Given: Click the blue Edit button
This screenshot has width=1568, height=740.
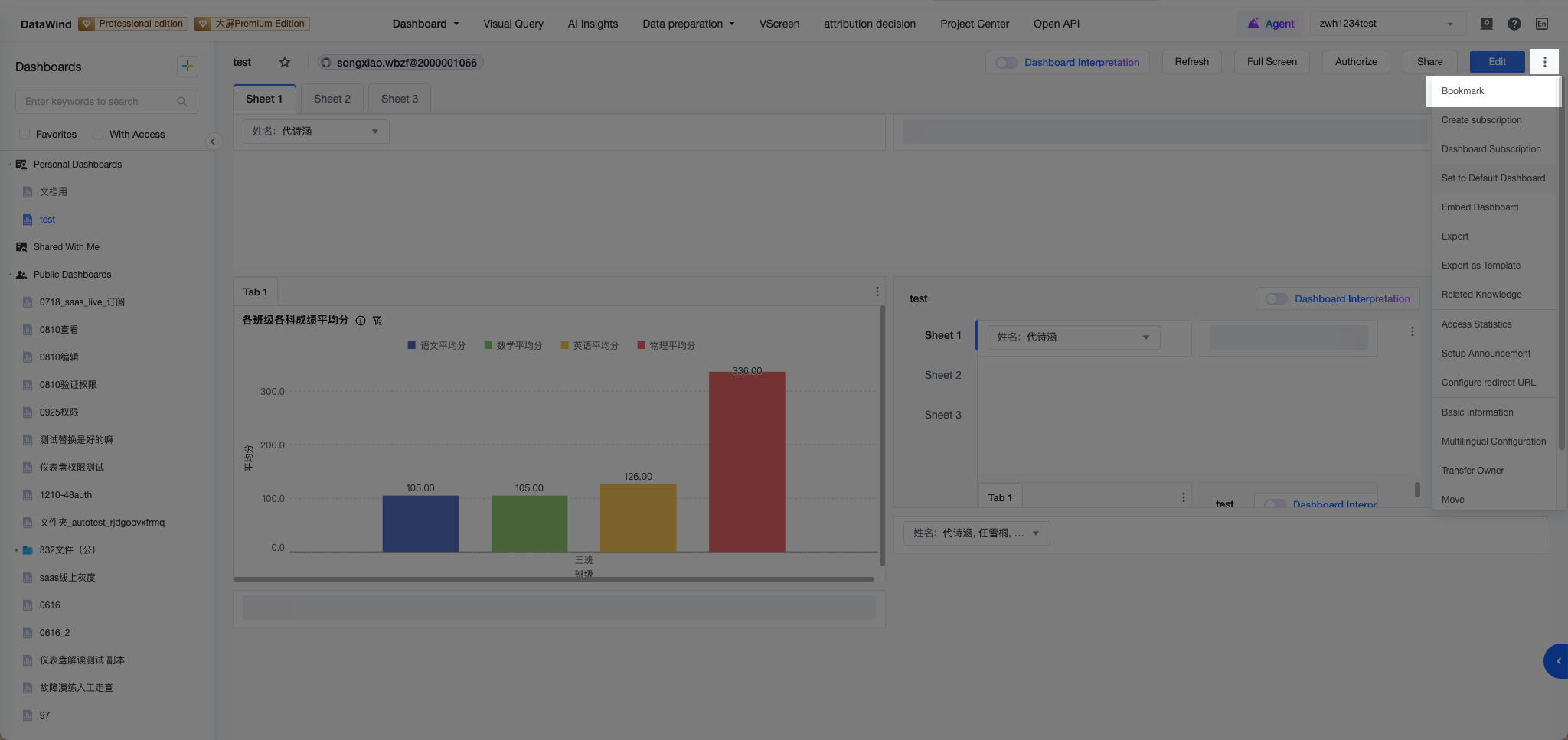Looking at the screenshot, I should click(1497, 62).
